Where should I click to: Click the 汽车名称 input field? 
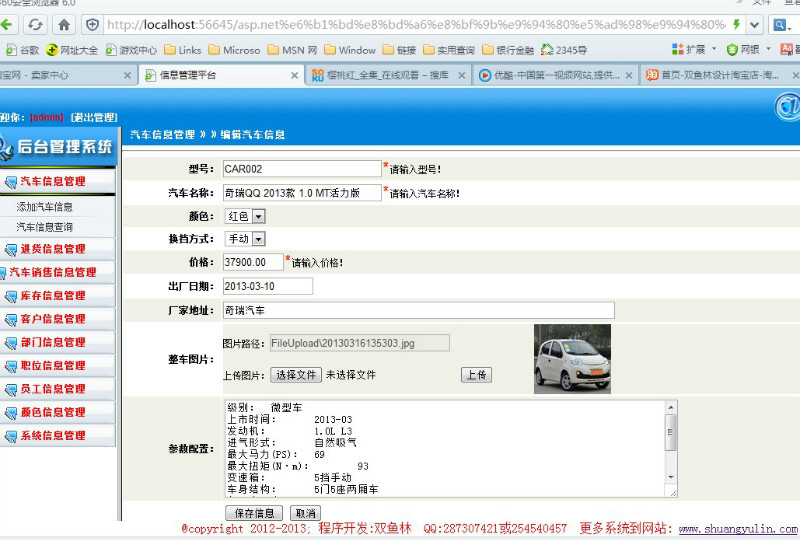coord(302,192)
